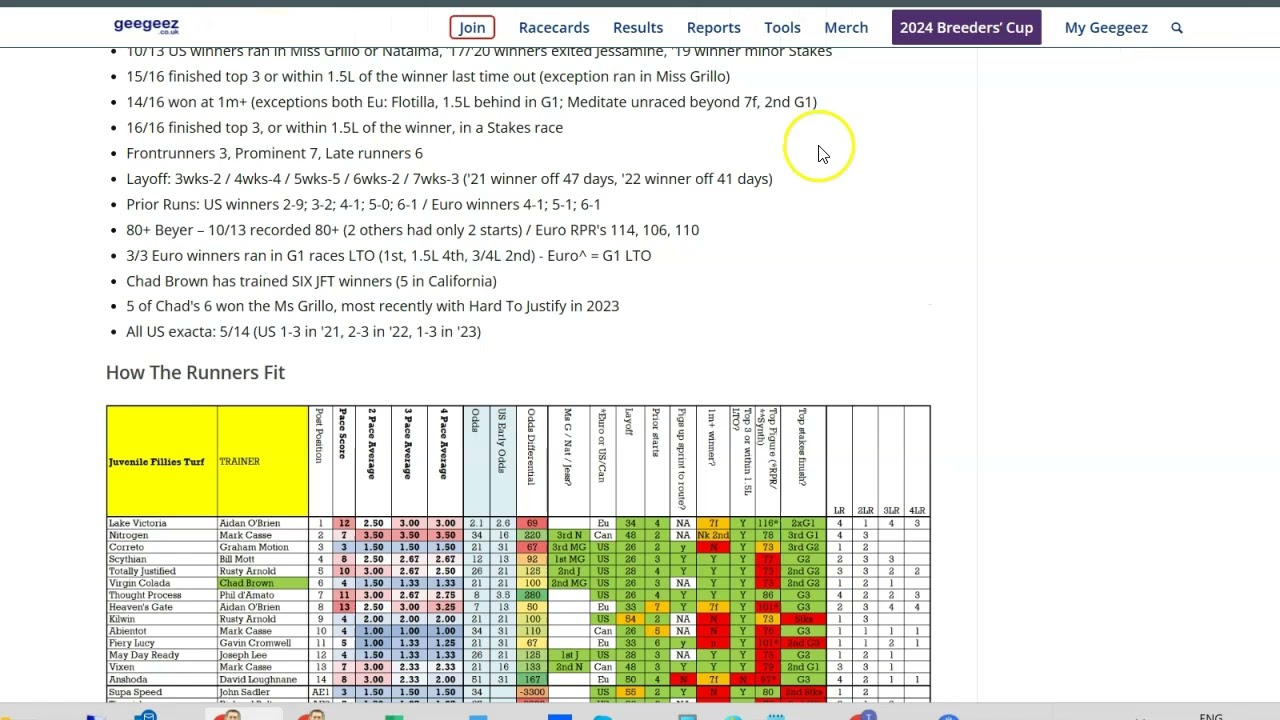1280x720 pixels.
Task: Open the search magnifier icon
Action: pyautogui.click(x=1177, y=28)
